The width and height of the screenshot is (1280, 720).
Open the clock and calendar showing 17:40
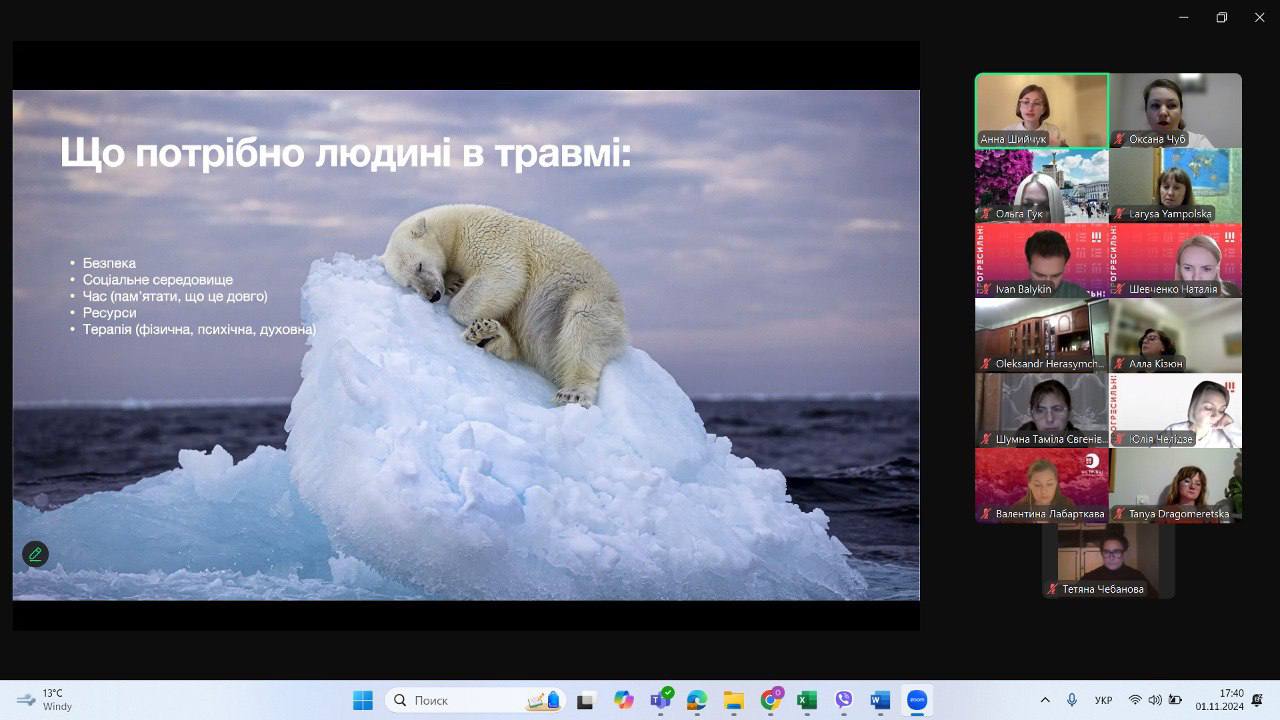coord(1219,700)
